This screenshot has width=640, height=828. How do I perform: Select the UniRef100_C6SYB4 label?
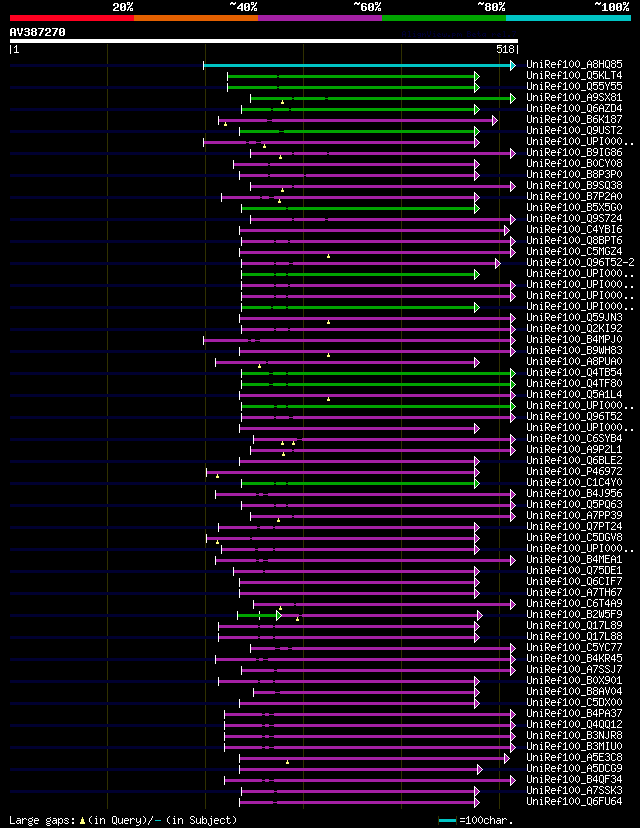coord(575,438)
